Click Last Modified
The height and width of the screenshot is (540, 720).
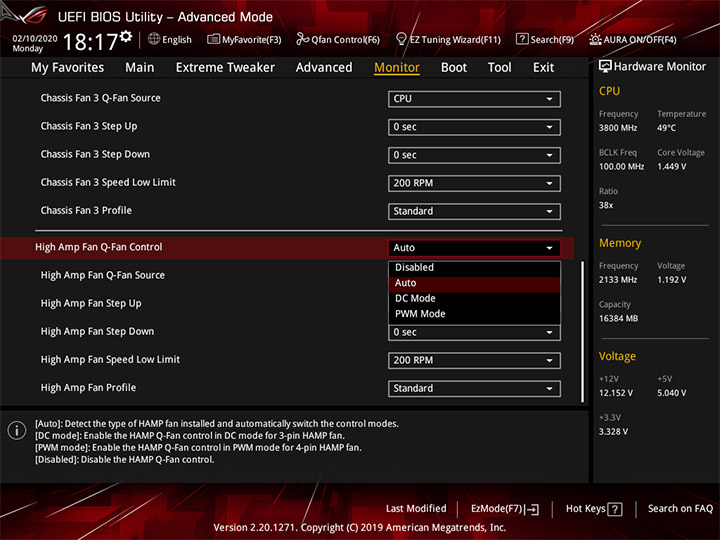[x=416, y=509]
